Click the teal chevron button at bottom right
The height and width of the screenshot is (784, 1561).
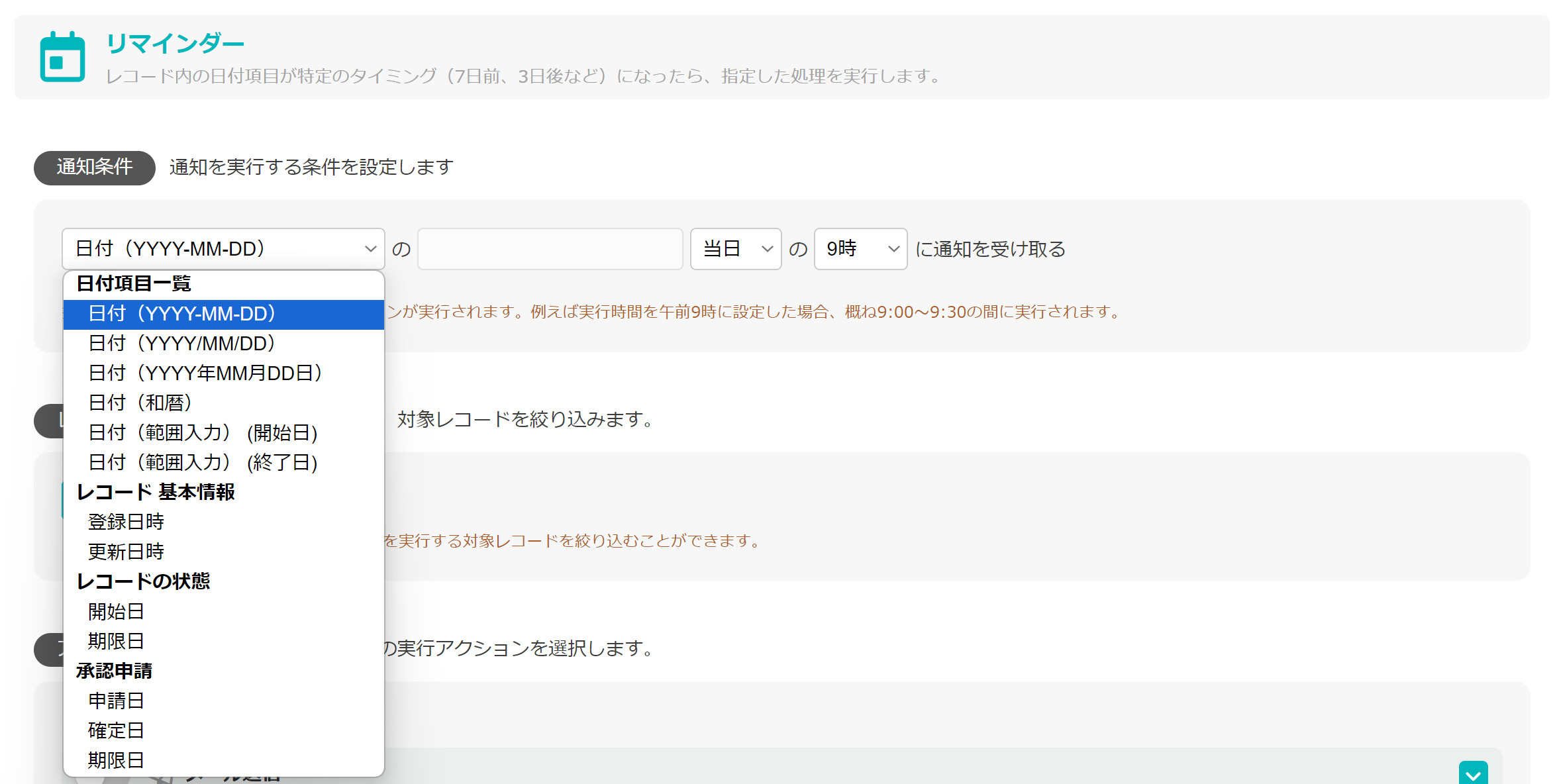coord(1473,773)
